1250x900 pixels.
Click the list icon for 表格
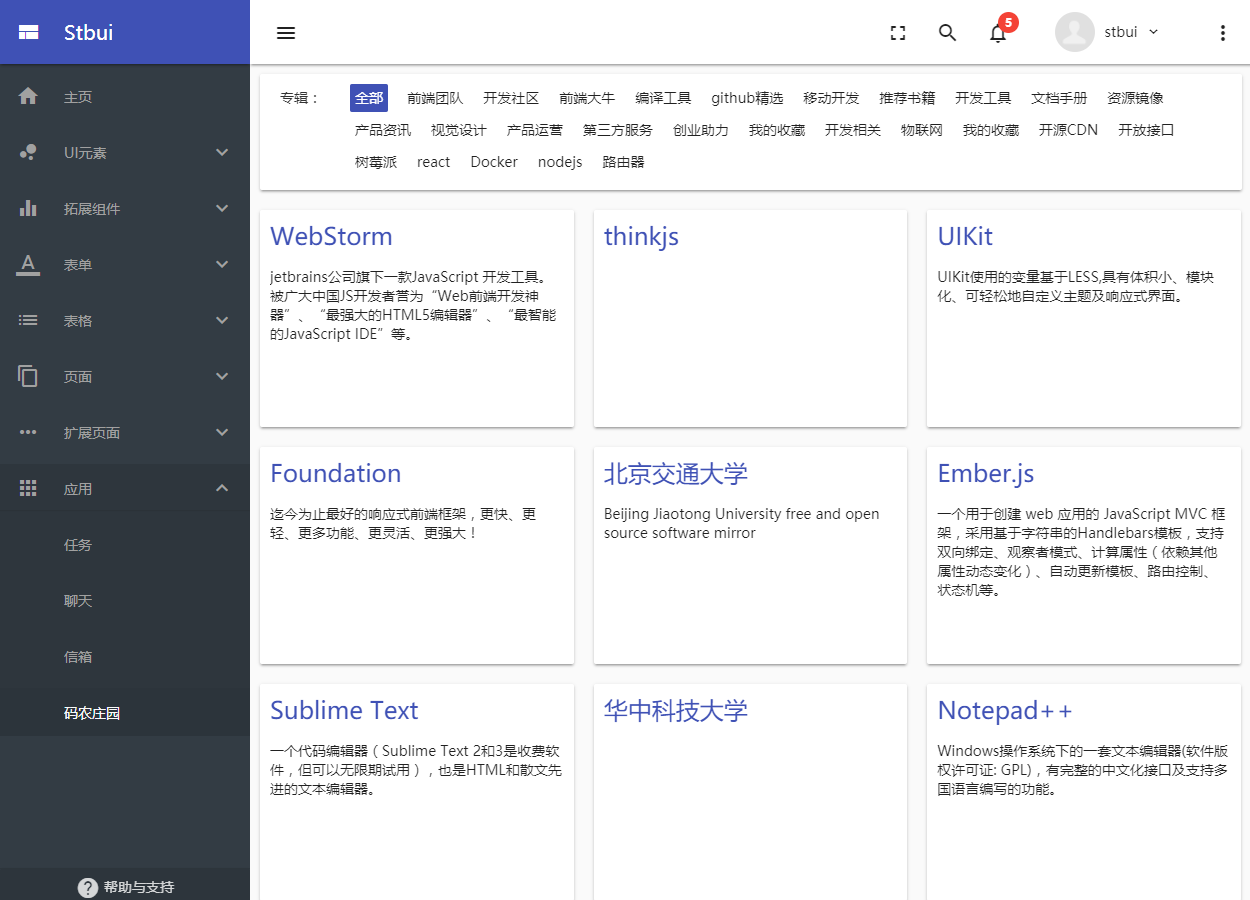coord(28,320)
